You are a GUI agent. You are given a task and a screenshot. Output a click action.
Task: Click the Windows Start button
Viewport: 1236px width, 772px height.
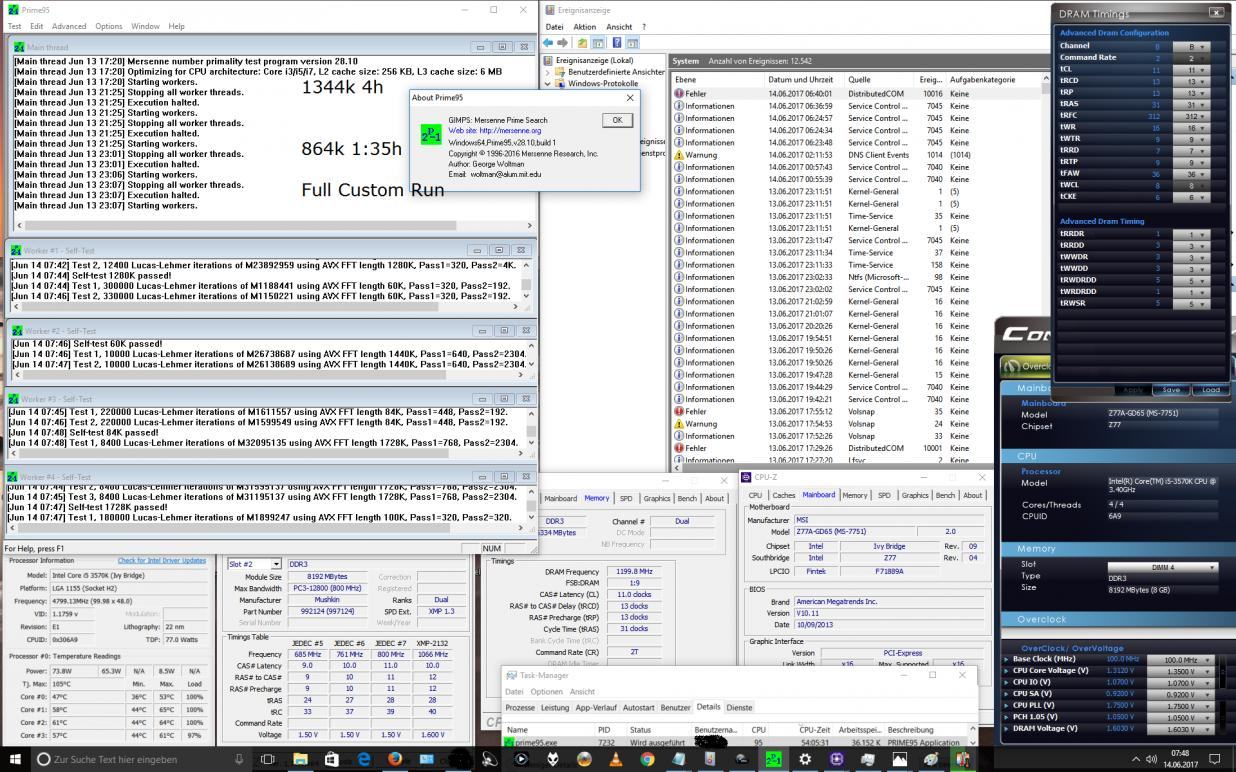pyautogui.click(x=16, y=759)
